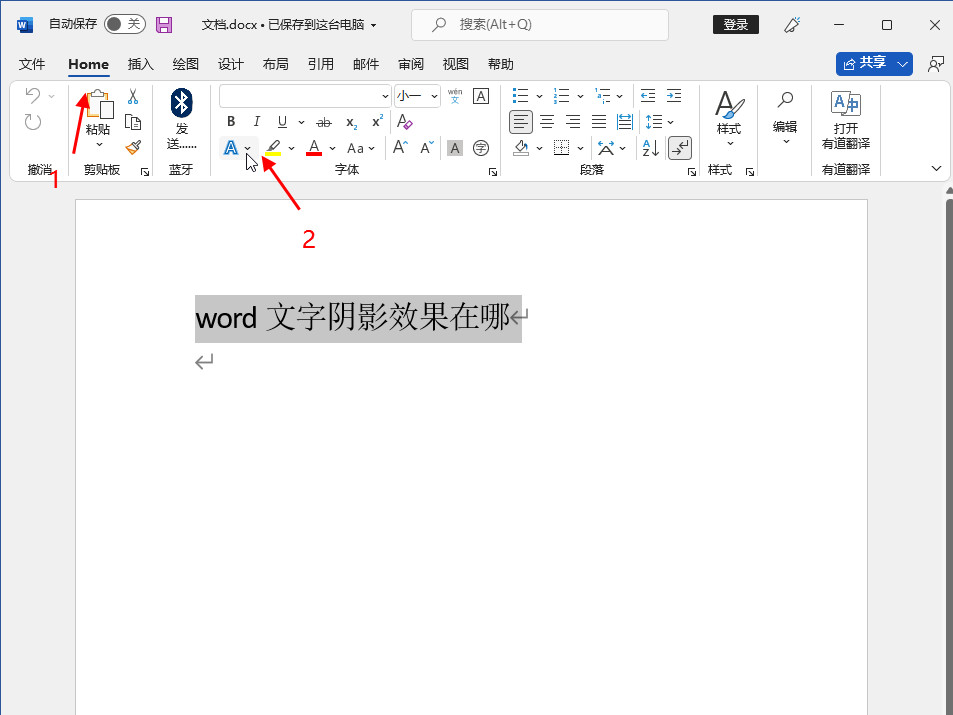Select the Format Painter brush
The image size is (953, 715).
click(133, 148)
